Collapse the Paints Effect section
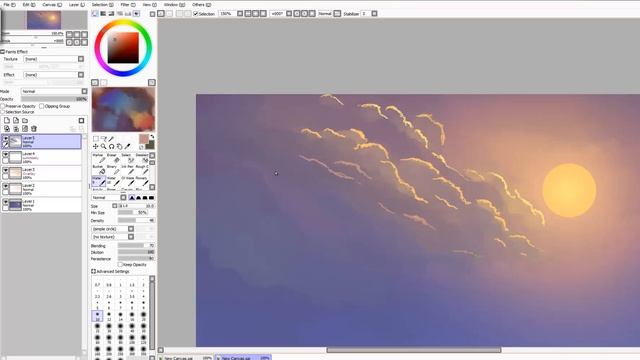Viewport: 640px width, 360px height. [x=2, y=52]
